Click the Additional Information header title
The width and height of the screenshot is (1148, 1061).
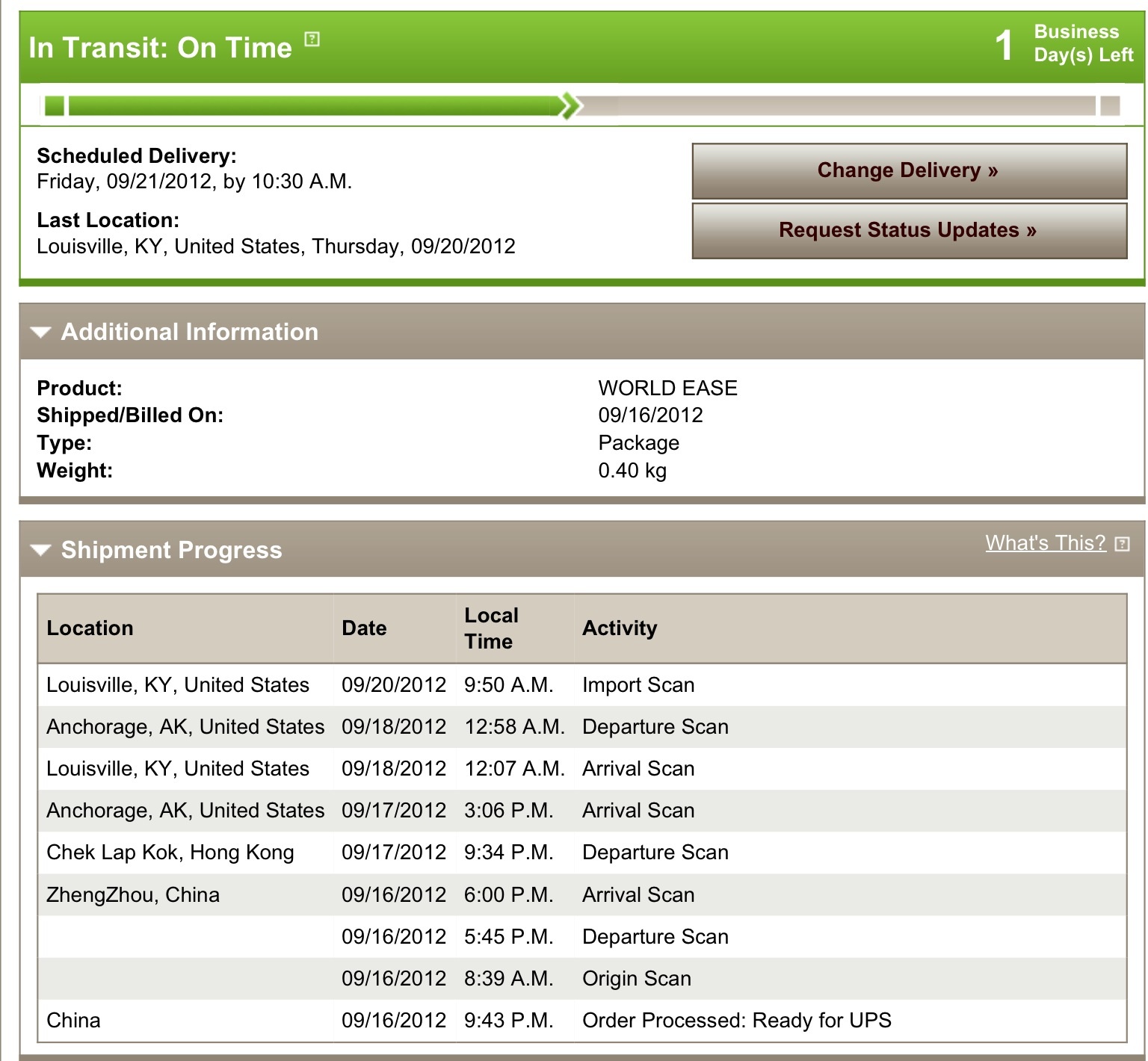pos(190,332)
